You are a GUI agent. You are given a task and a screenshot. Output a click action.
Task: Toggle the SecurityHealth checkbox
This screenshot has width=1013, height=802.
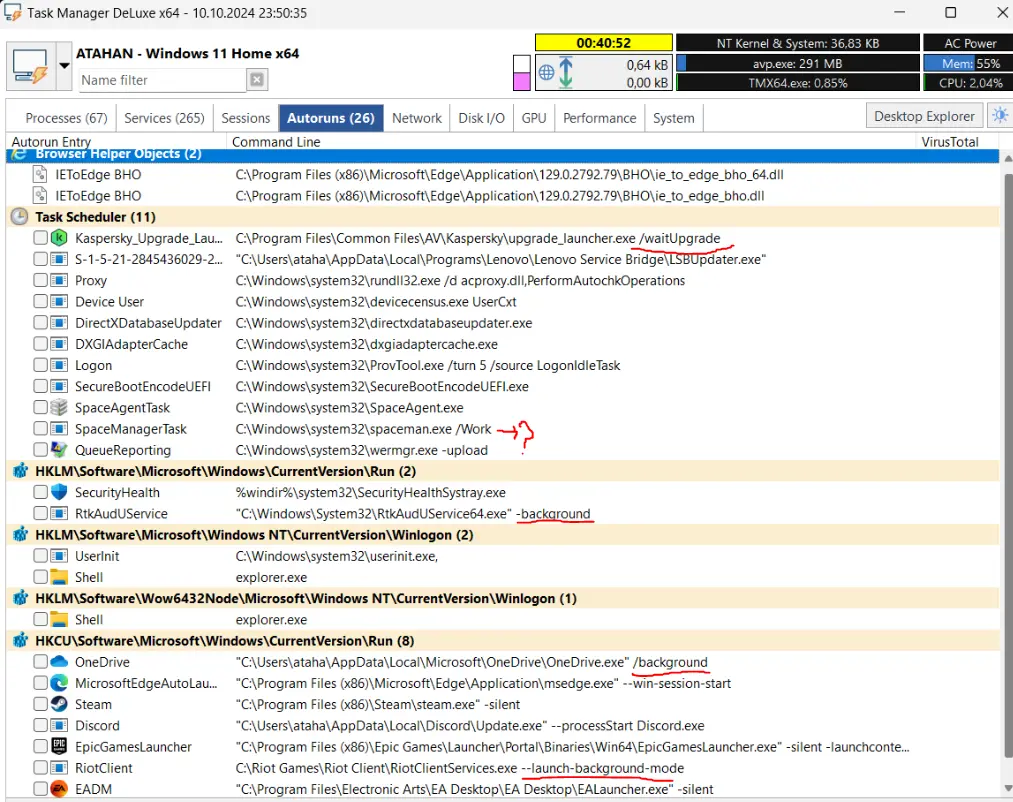click(x=41, y=492)
